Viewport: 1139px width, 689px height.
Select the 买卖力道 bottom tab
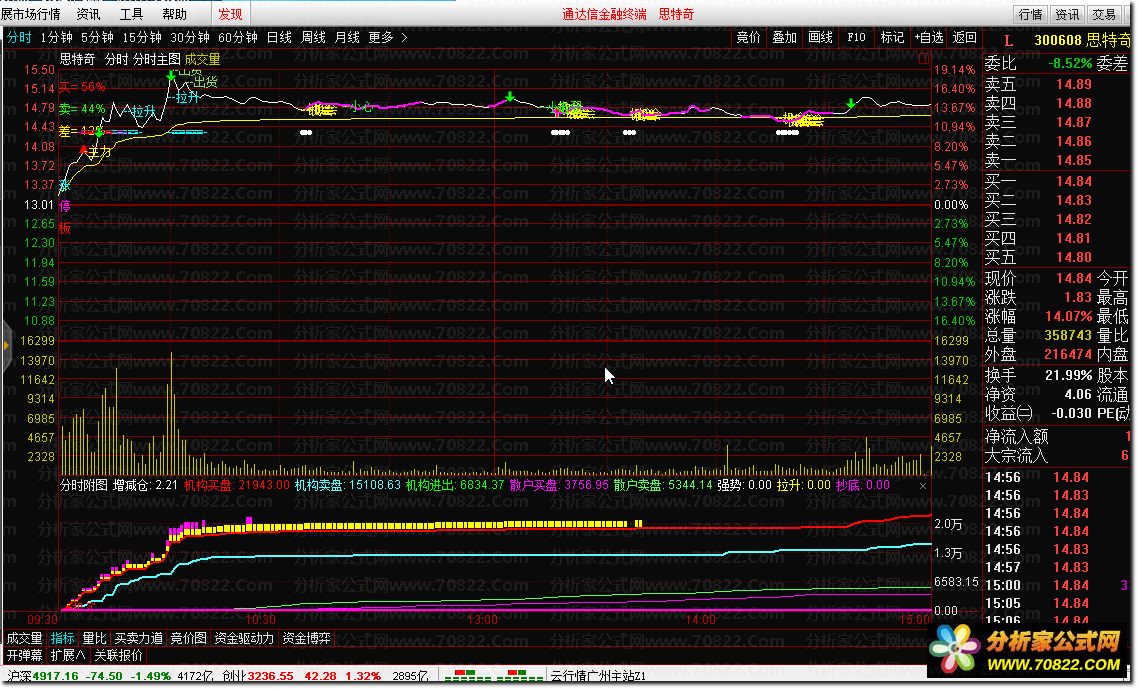139,638
